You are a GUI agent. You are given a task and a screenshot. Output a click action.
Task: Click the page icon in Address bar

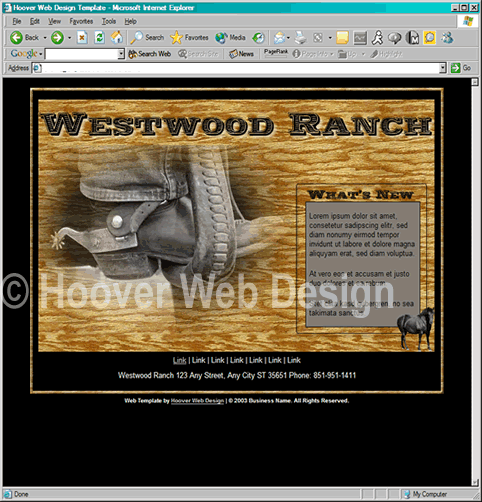36,68
